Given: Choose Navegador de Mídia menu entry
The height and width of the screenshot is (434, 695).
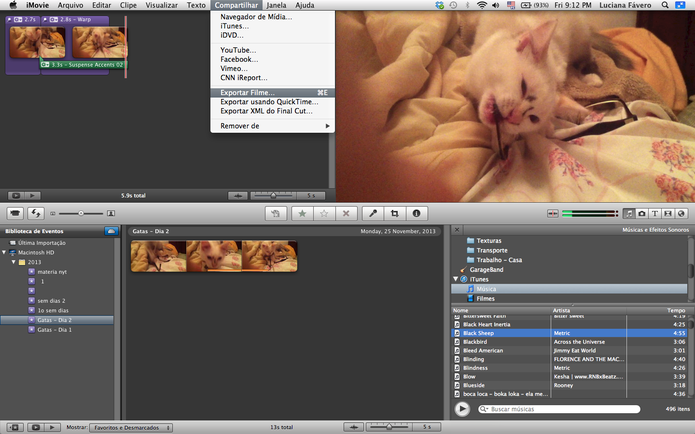Looking at the screenshot, I should (272, 17).
